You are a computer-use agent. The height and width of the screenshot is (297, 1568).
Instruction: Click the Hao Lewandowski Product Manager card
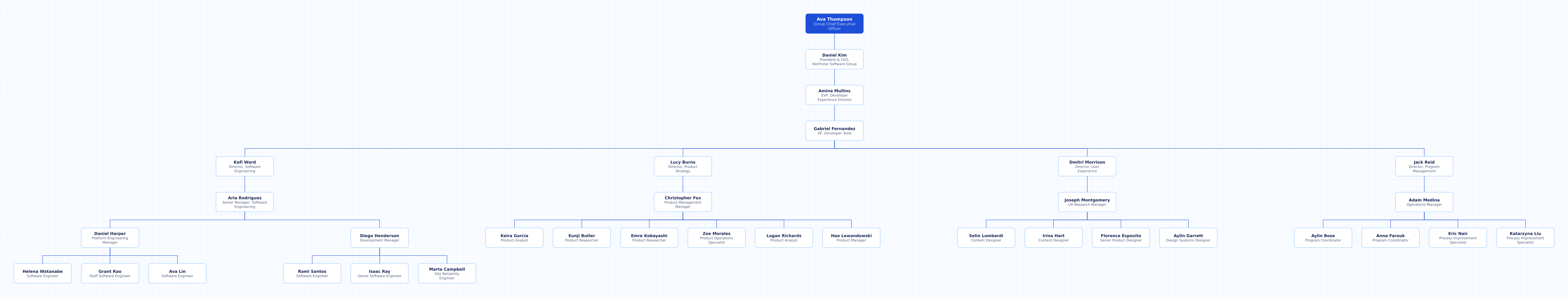(851, 237)
